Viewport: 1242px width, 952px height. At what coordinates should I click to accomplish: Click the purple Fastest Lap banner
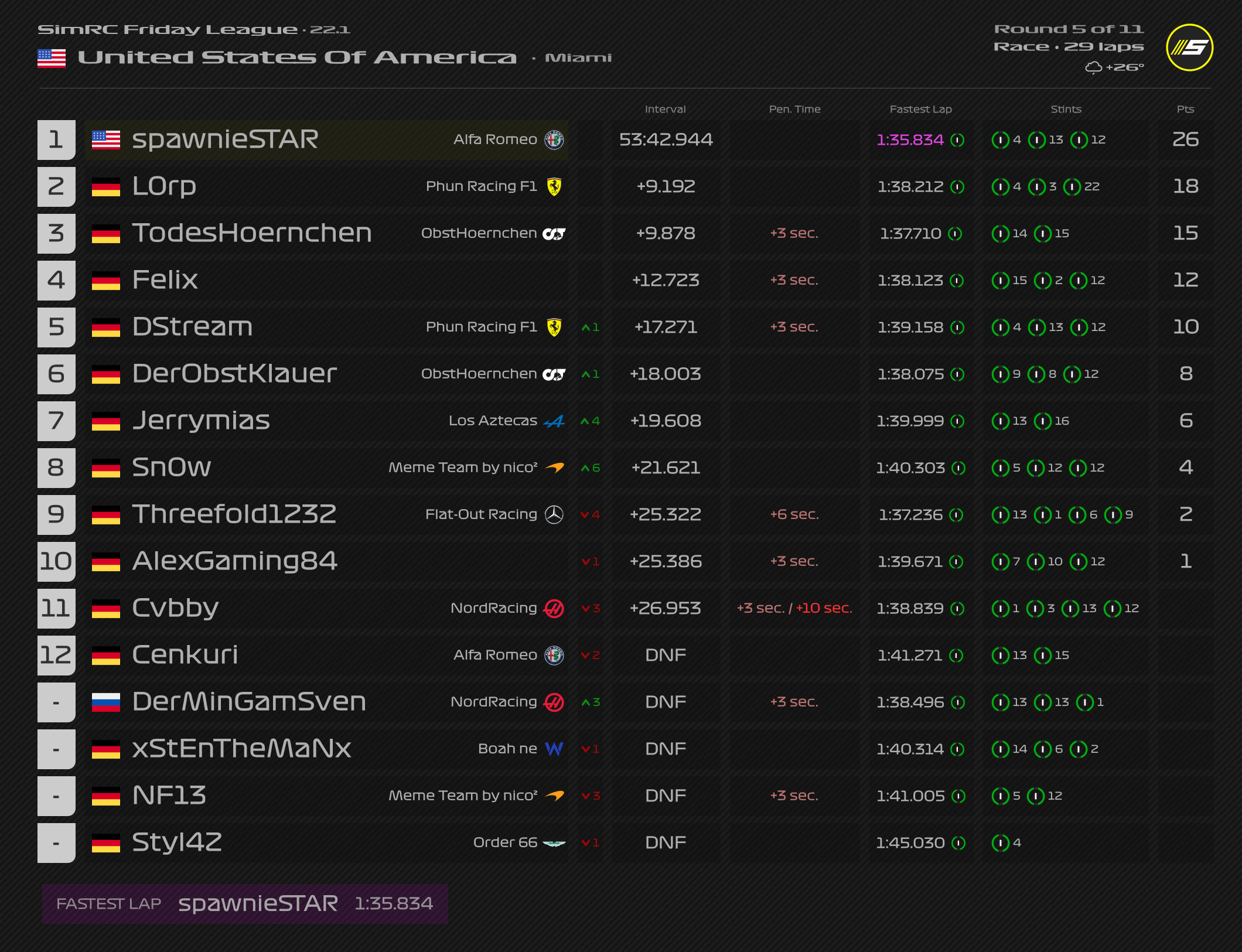pyautogui.click(x=245, y=903)
